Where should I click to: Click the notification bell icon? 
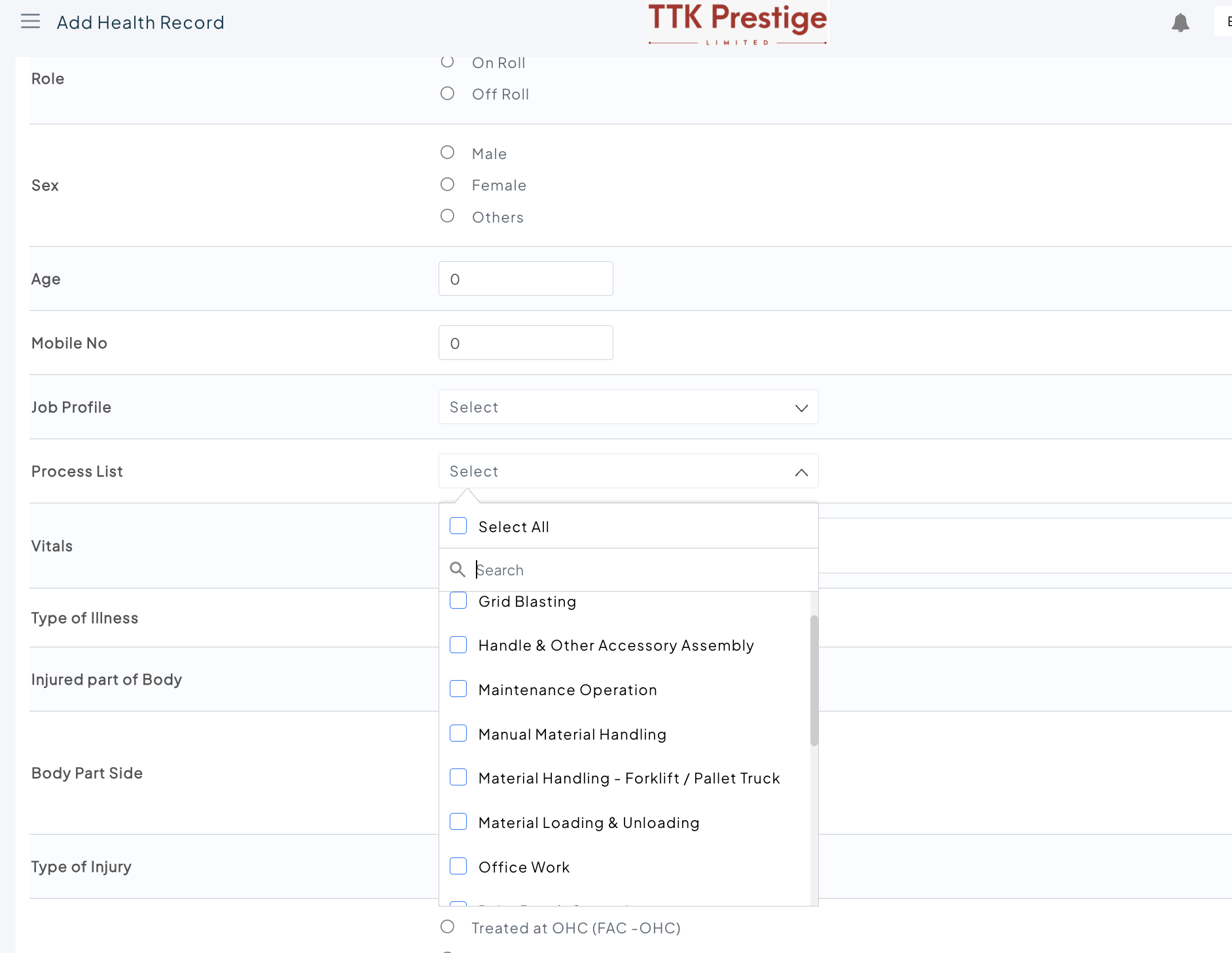(1180, 23)
